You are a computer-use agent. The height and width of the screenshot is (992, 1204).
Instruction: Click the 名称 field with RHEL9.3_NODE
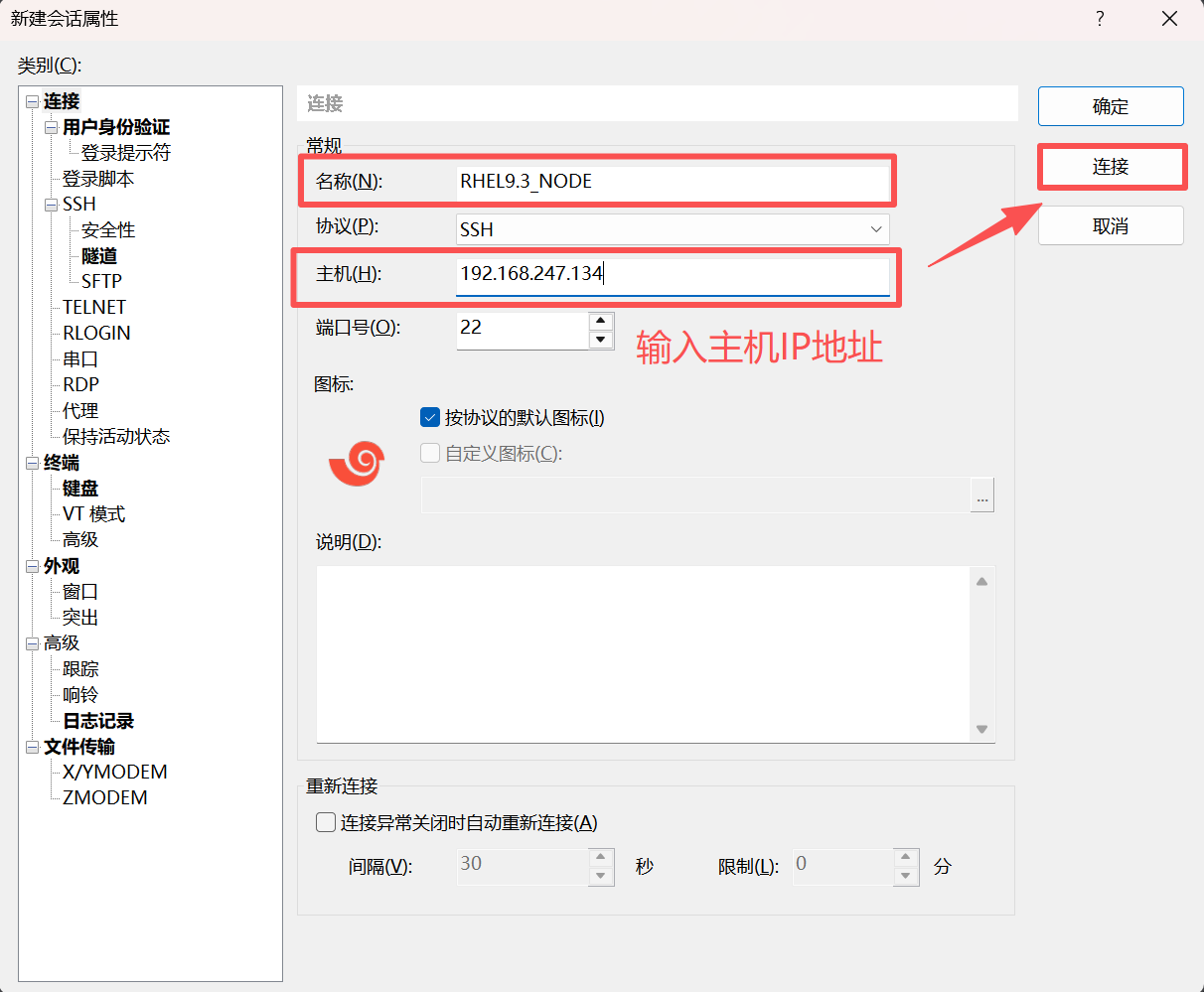point(673,181)
